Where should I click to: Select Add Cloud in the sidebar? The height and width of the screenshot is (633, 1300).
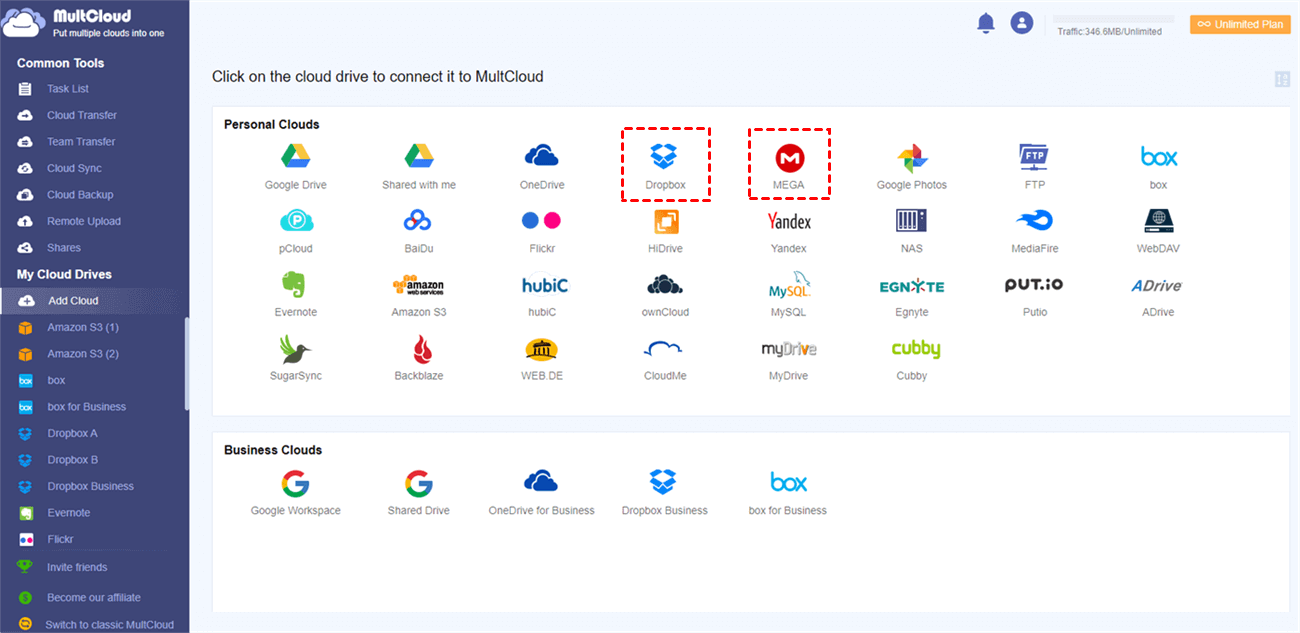point(94,300)
